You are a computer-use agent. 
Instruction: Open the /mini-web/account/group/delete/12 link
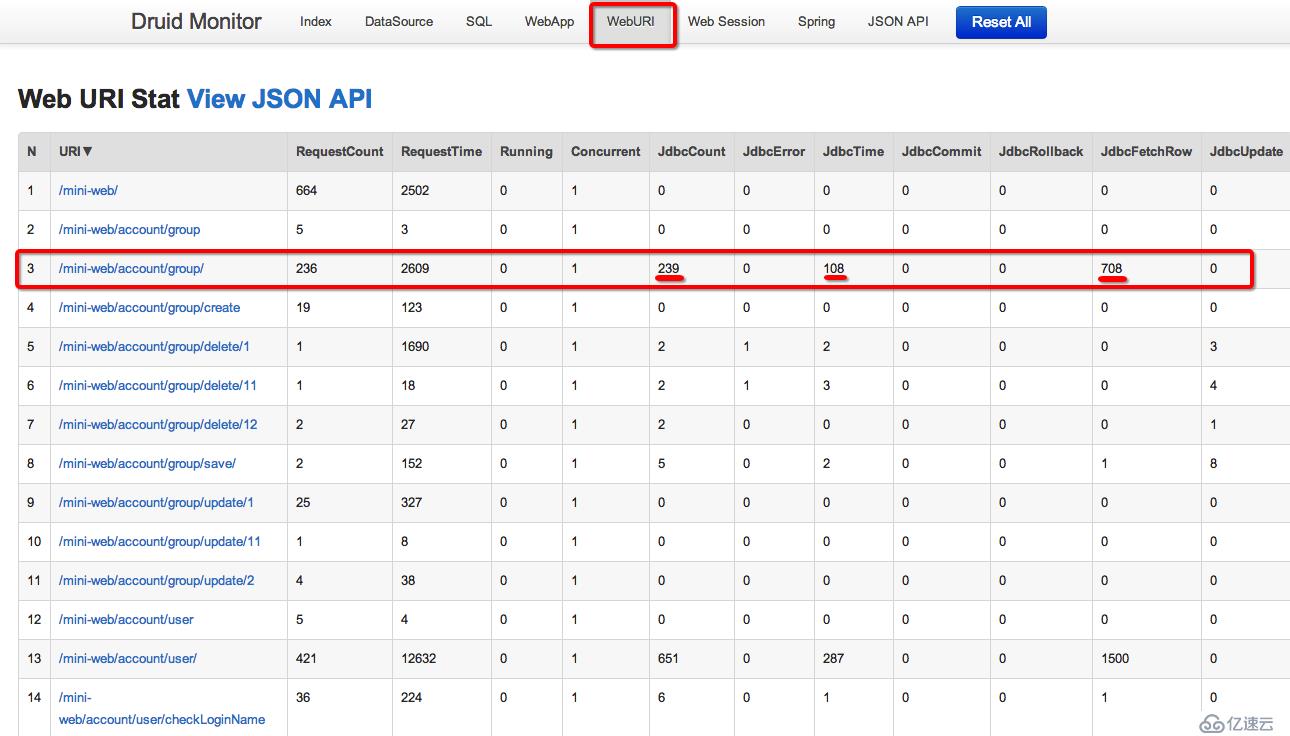pos(158,424)
